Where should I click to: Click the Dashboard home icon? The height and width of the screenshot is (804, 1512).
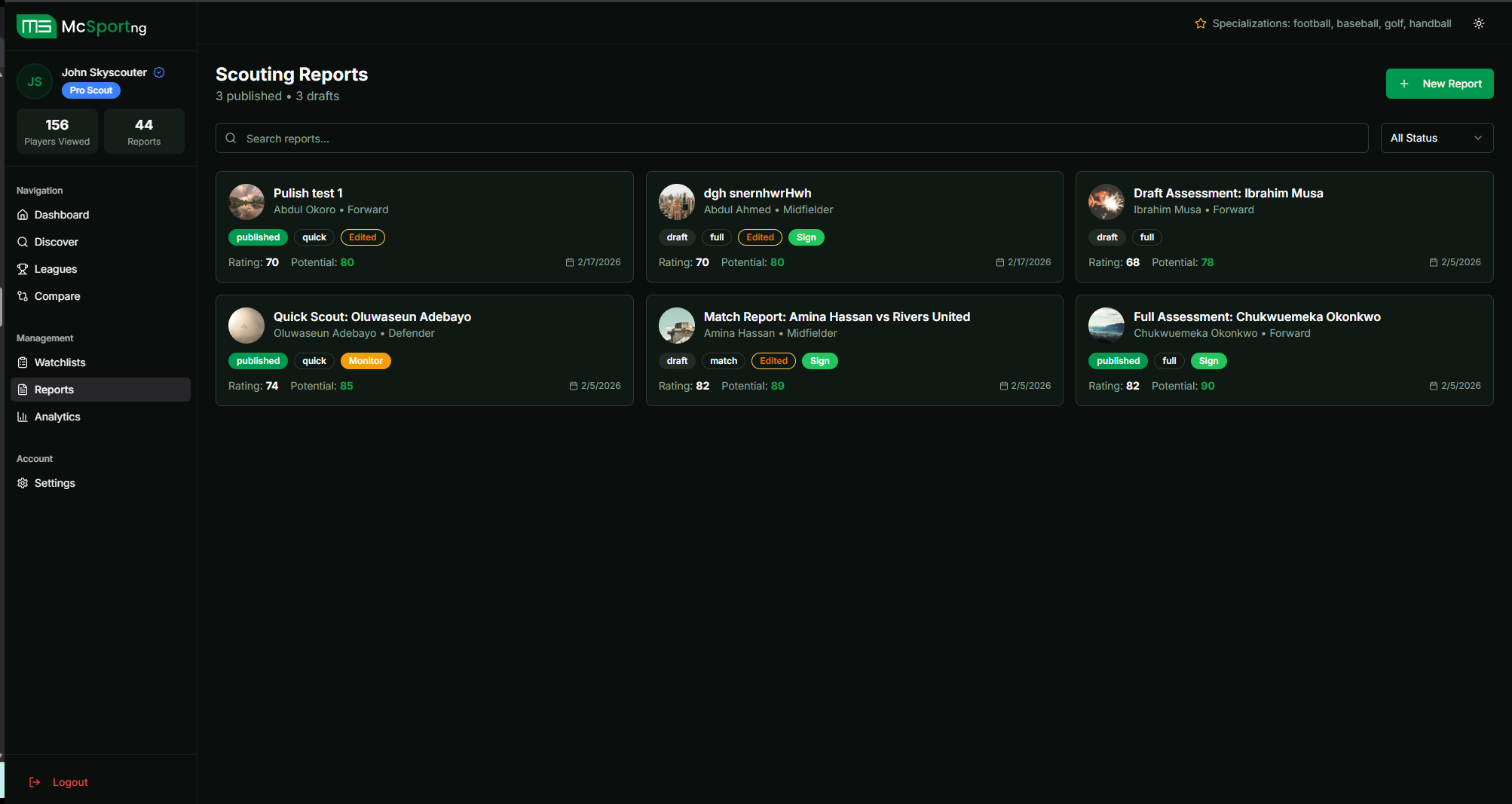pyautogui.click(x=23, y=215)
